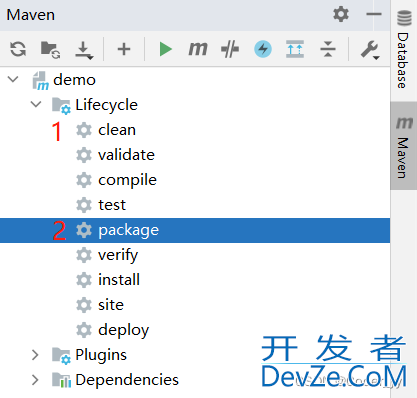Click Collapse All toolbar icon
Viewport: 417px width, 398px height.
tap(328, 49)
